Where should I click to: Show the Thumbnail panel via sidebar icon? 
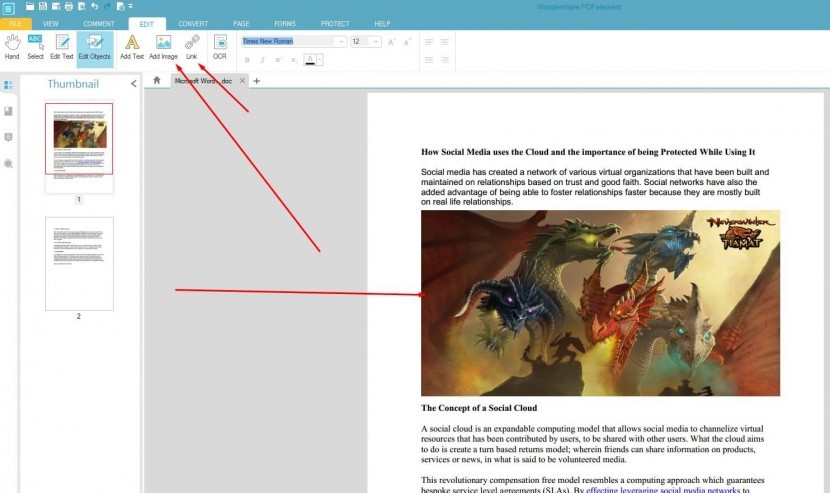[8, 85]
